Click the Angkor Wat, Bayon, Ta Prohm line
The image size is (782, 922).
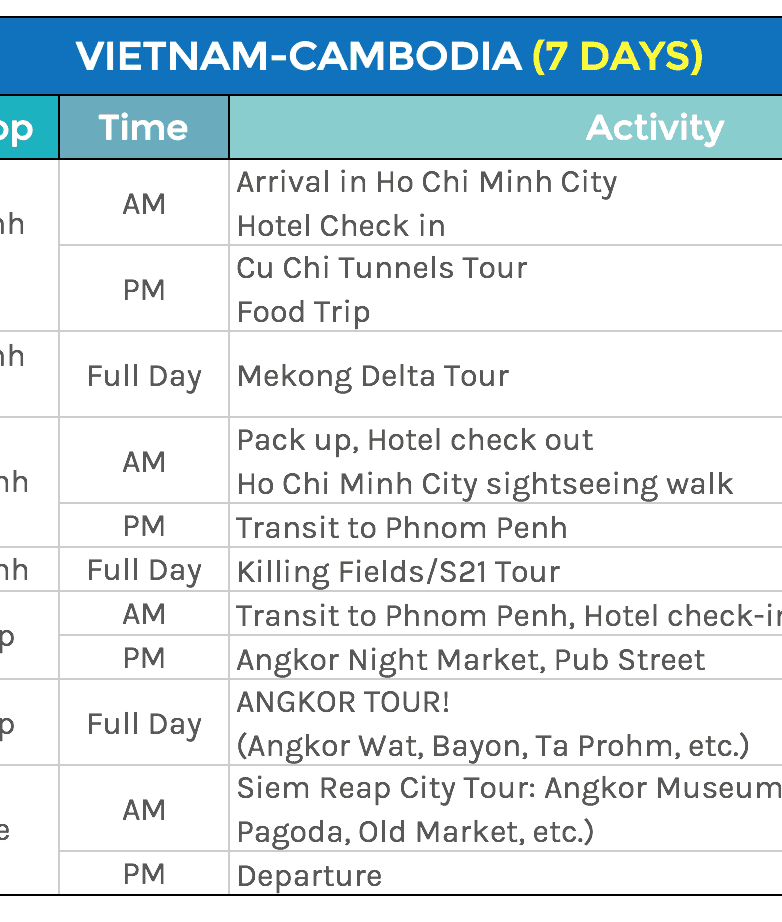click(492, 746)
